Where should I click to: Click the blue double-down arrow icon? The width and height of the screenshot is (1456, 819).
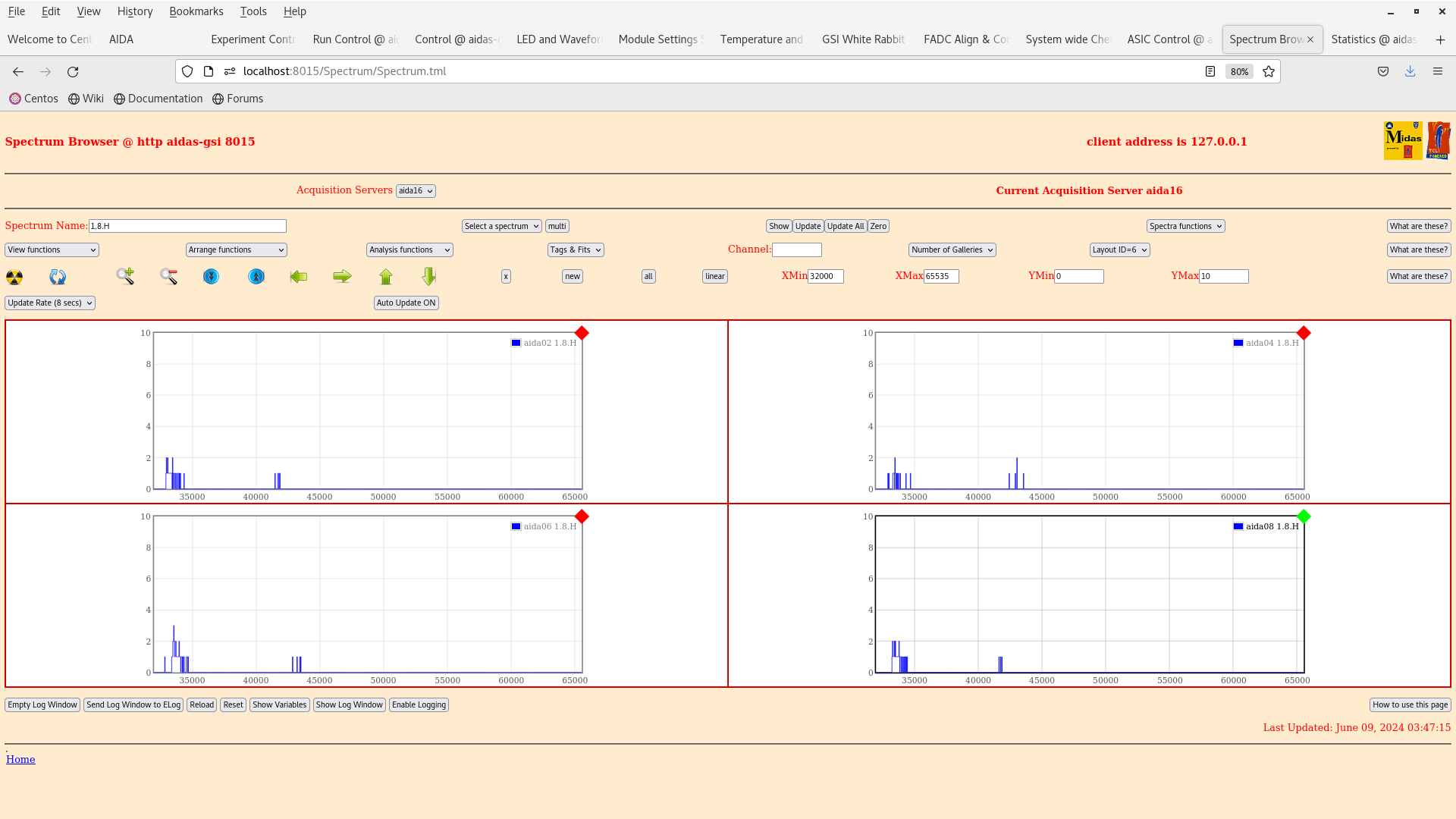(x=211, y=277)
